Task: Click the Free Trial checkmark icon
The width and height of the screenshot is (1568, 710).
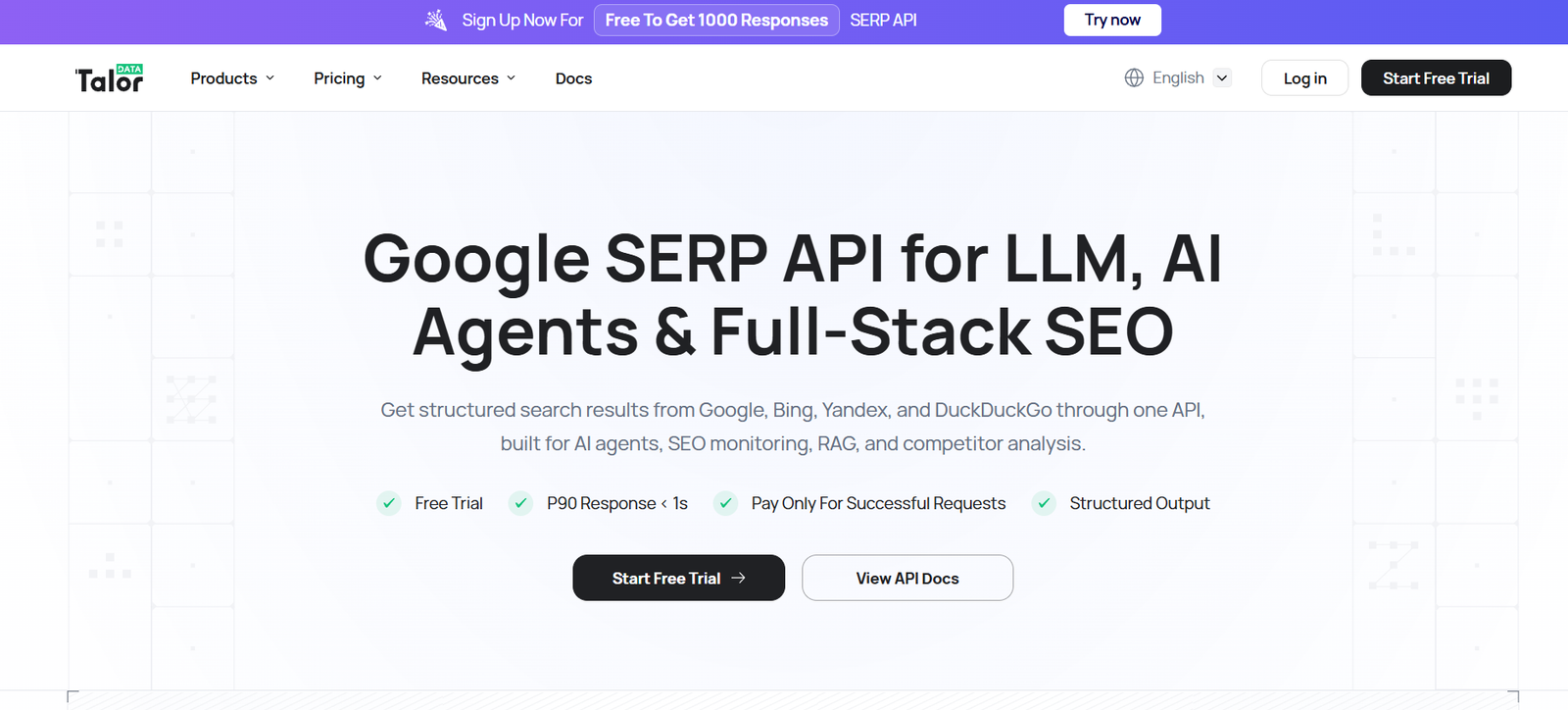Action: coord(389,503)
